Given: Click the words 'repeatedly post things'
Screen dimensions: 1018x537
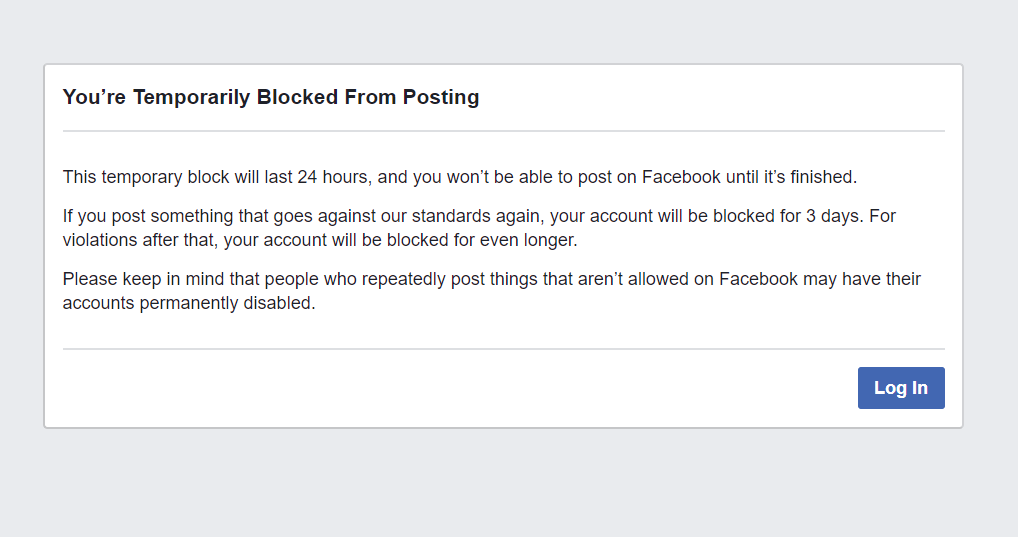Looking at the screenshot, I should coord(450,279).
